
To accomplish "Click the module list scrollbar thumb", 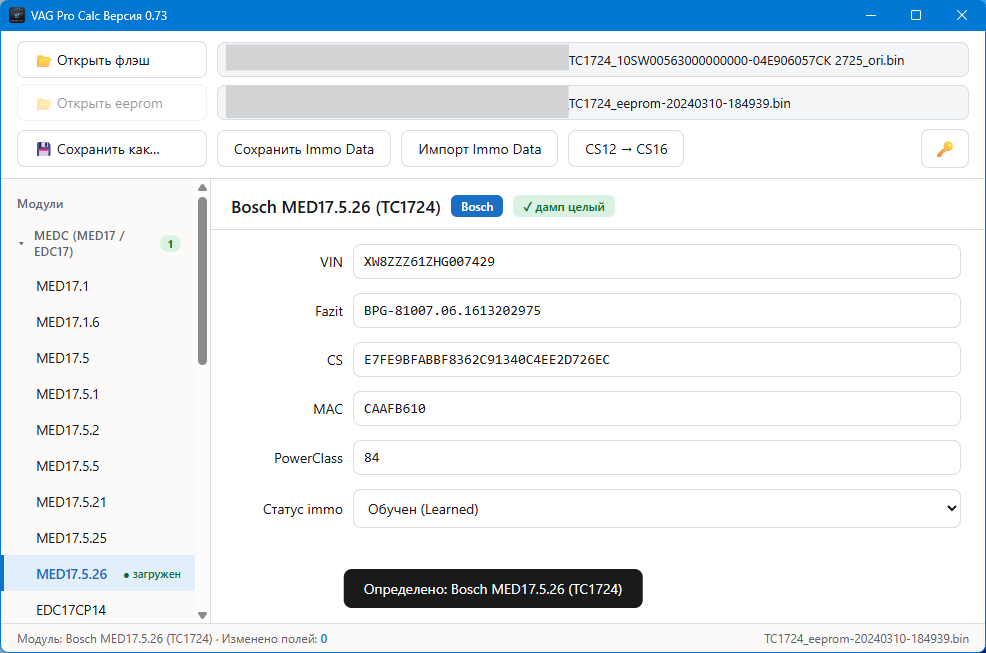I will (x=202, y=281).
